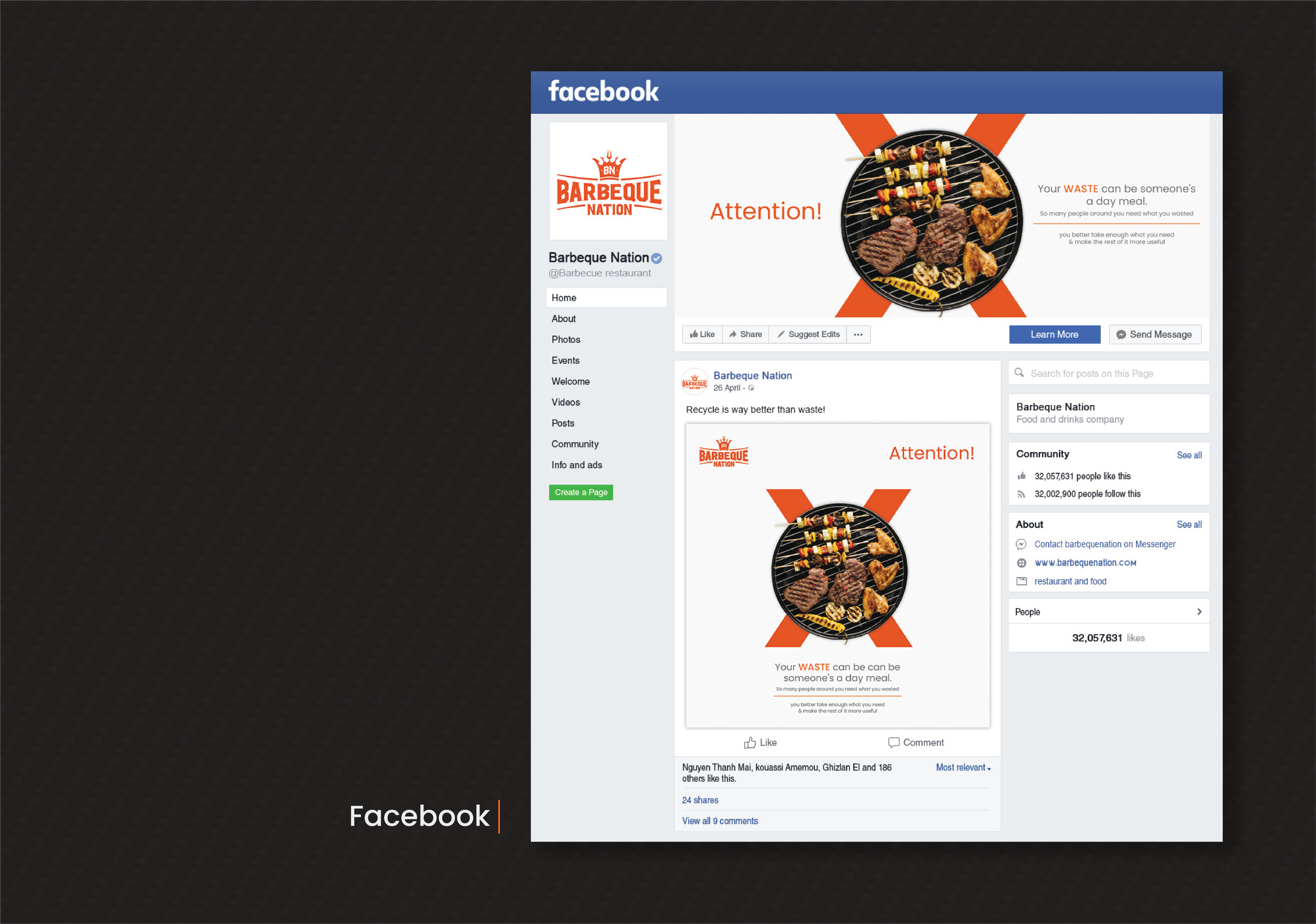This screenshot has height=924, width=1316.
Task: Click the blue Learn More button
Action: [1055, 334]
